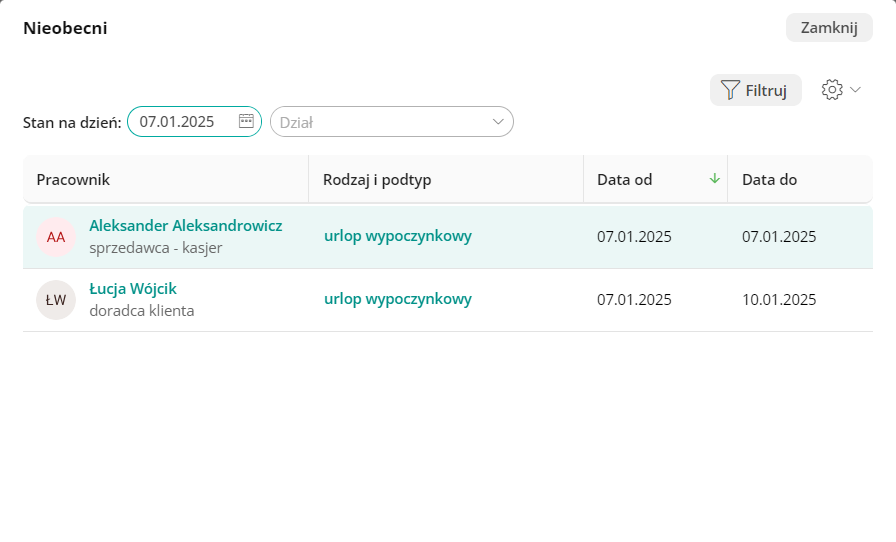Open Łucja Wójcik employee link
Image resolution: width=896 pixels, height=542 pixels.
pos(133,289)
